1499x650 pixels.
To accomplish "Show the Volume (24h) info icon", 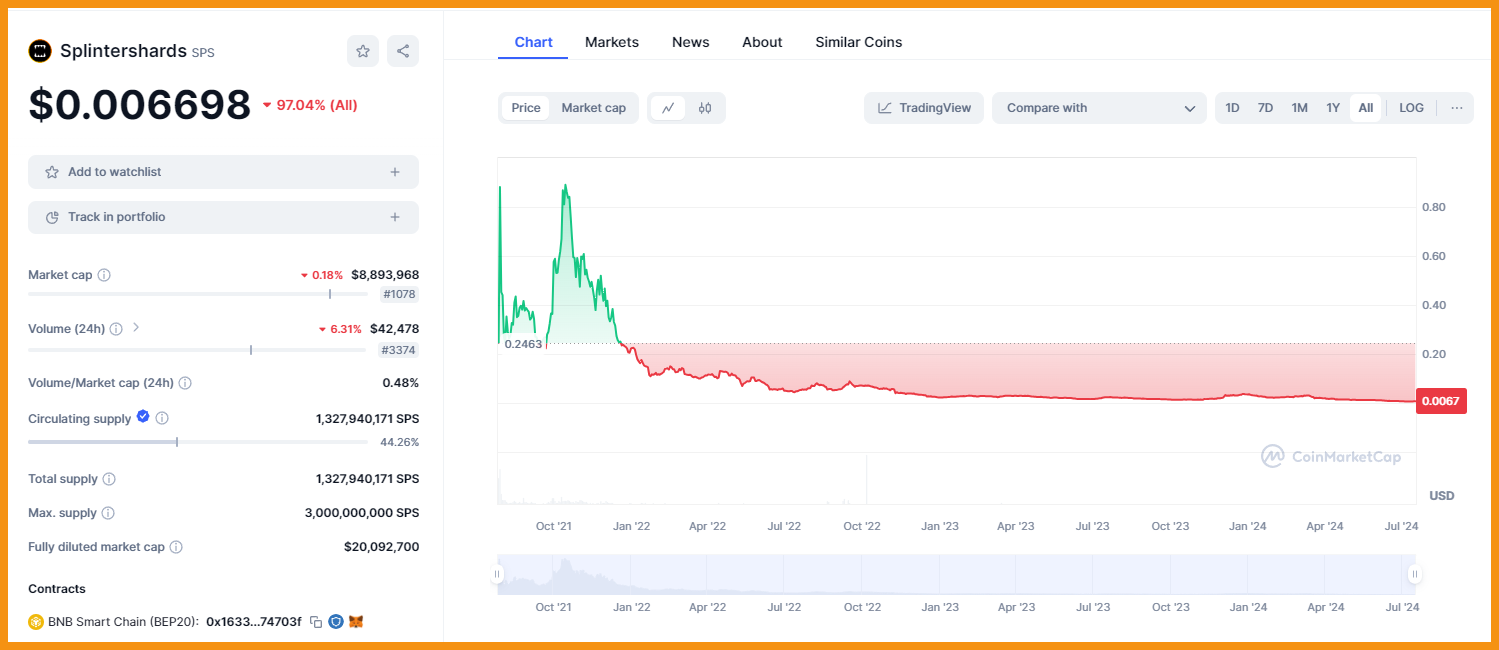I will click(116, 329).
